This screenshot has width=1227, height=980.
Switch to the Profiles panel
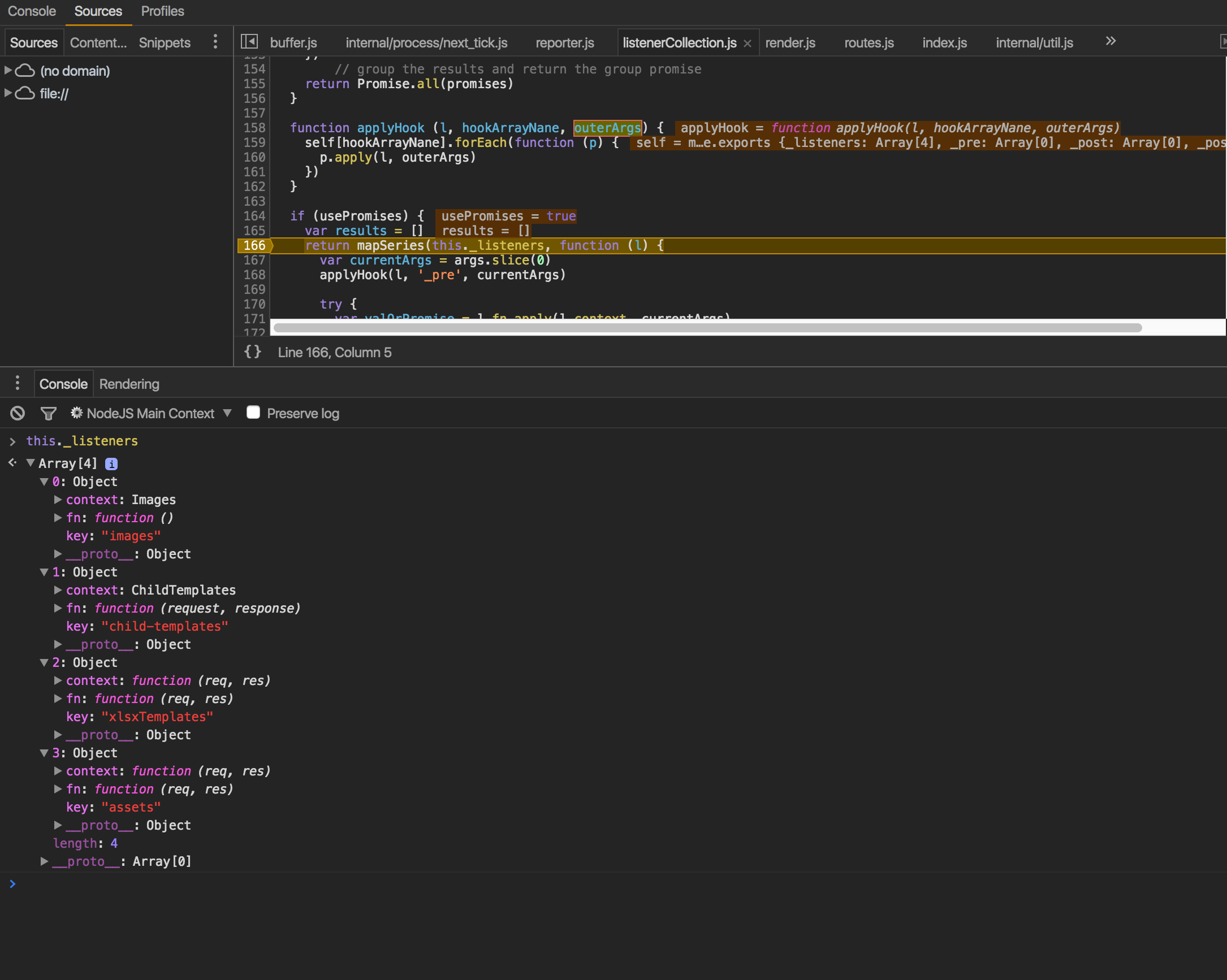(162, 11)
